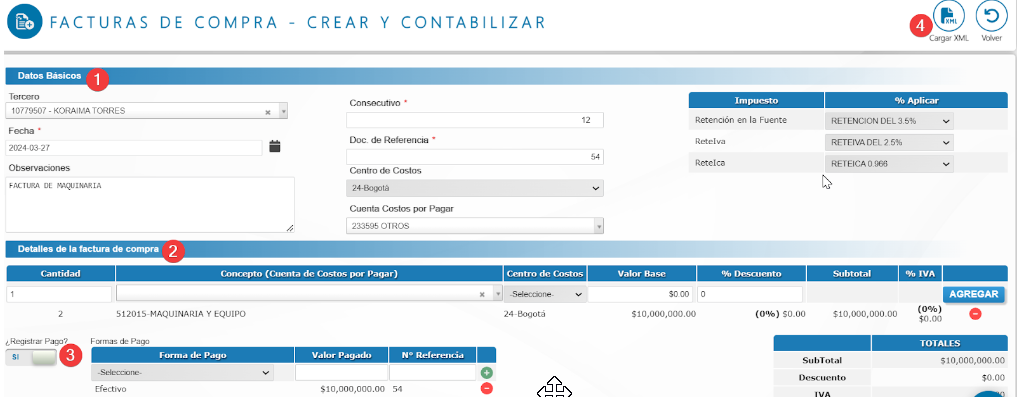
Task: Expand the Cuenta Costos por Pagar selector
Action: click(475, 226)
